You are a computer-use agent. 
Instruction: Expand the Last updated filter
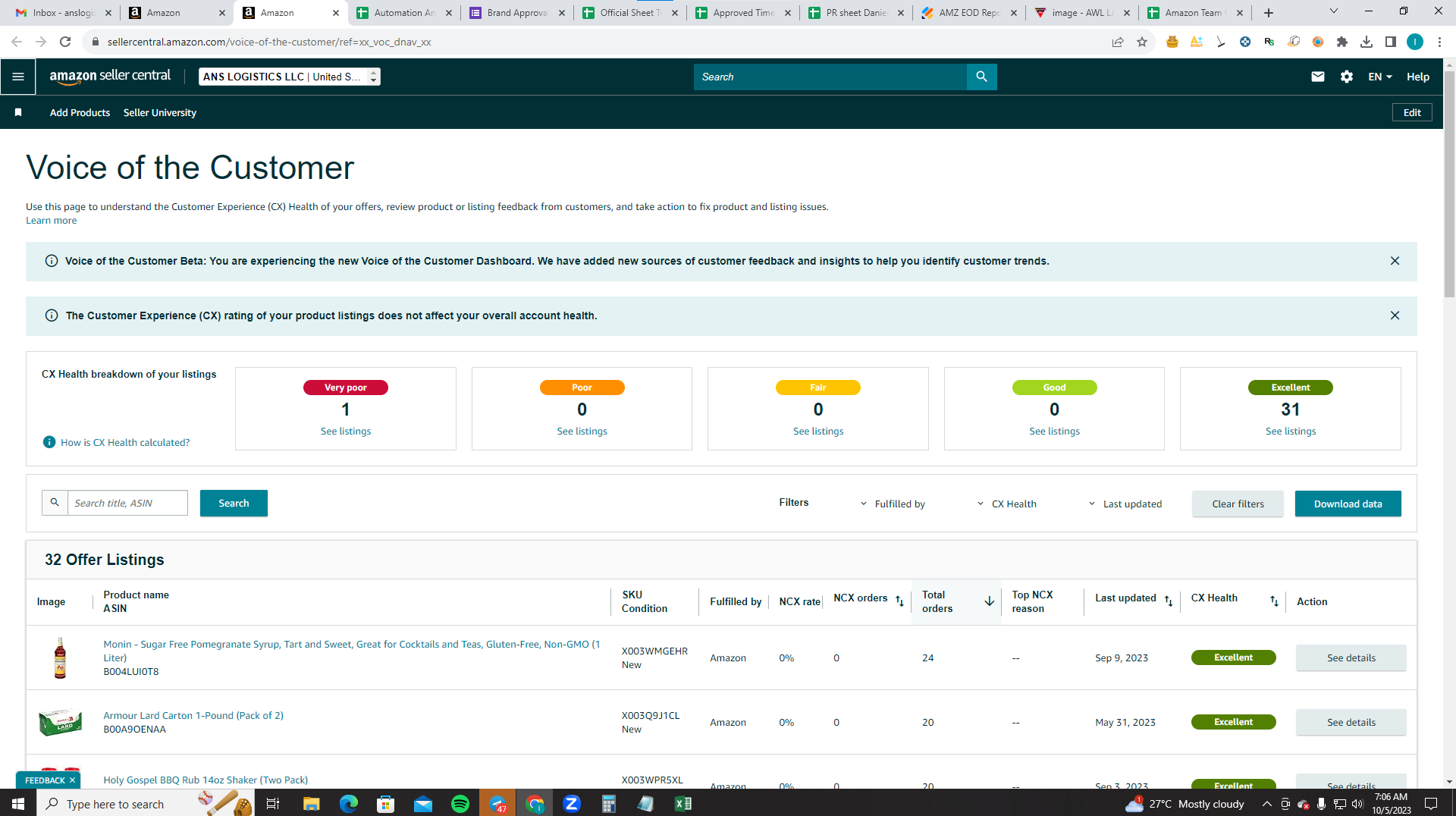1125,504
